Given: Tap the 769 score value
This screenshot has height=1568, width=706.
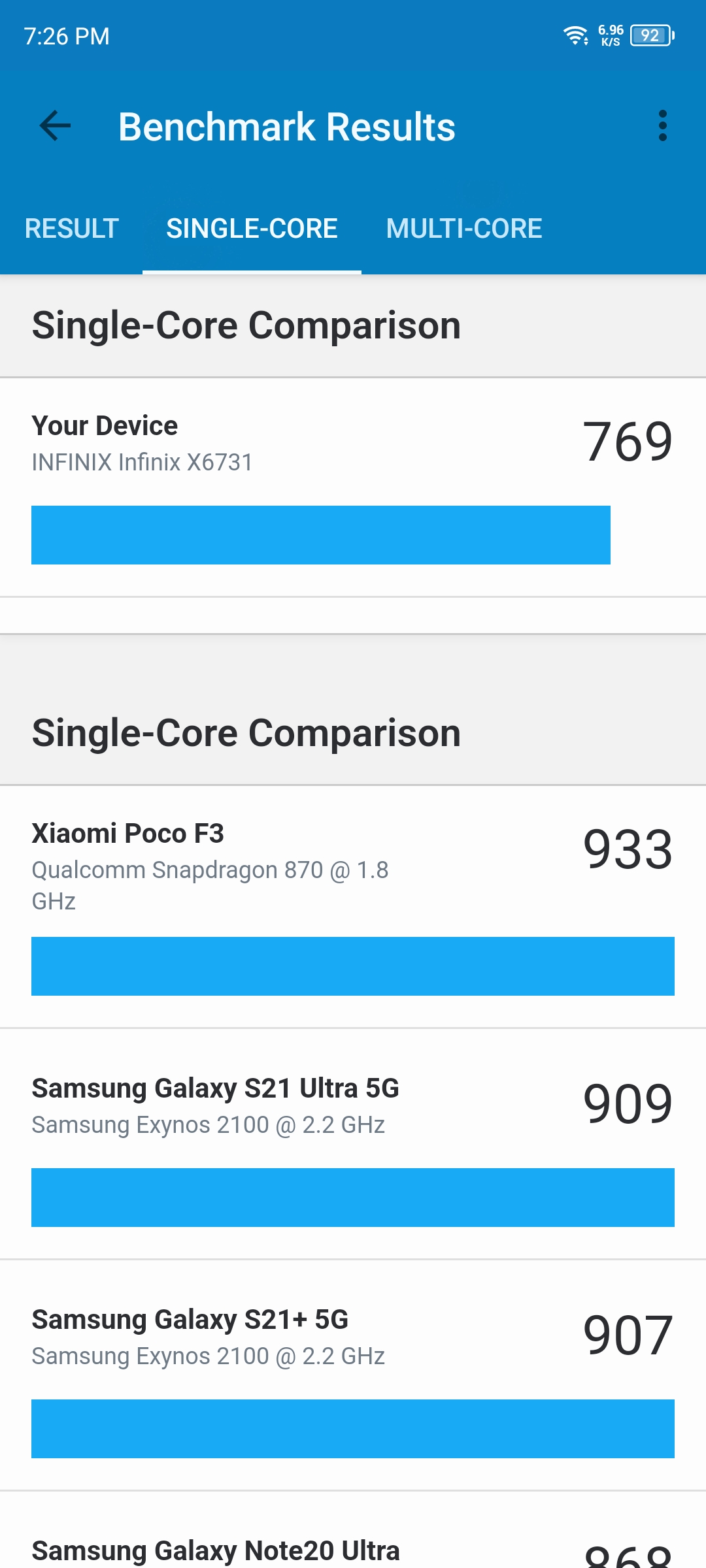Looking at the screenshot, I should (x=628, y=442).
